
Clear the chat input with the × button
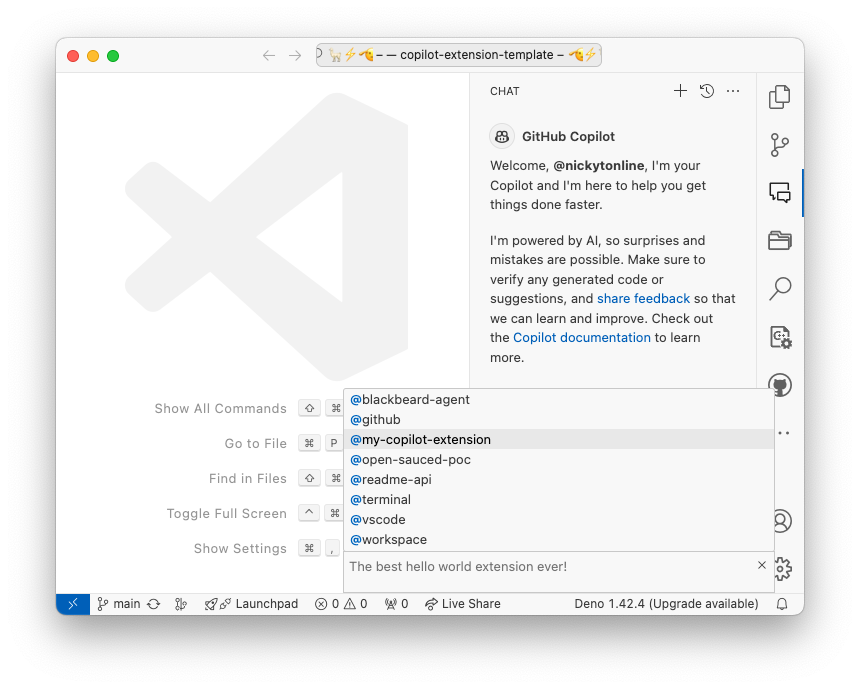762,564
